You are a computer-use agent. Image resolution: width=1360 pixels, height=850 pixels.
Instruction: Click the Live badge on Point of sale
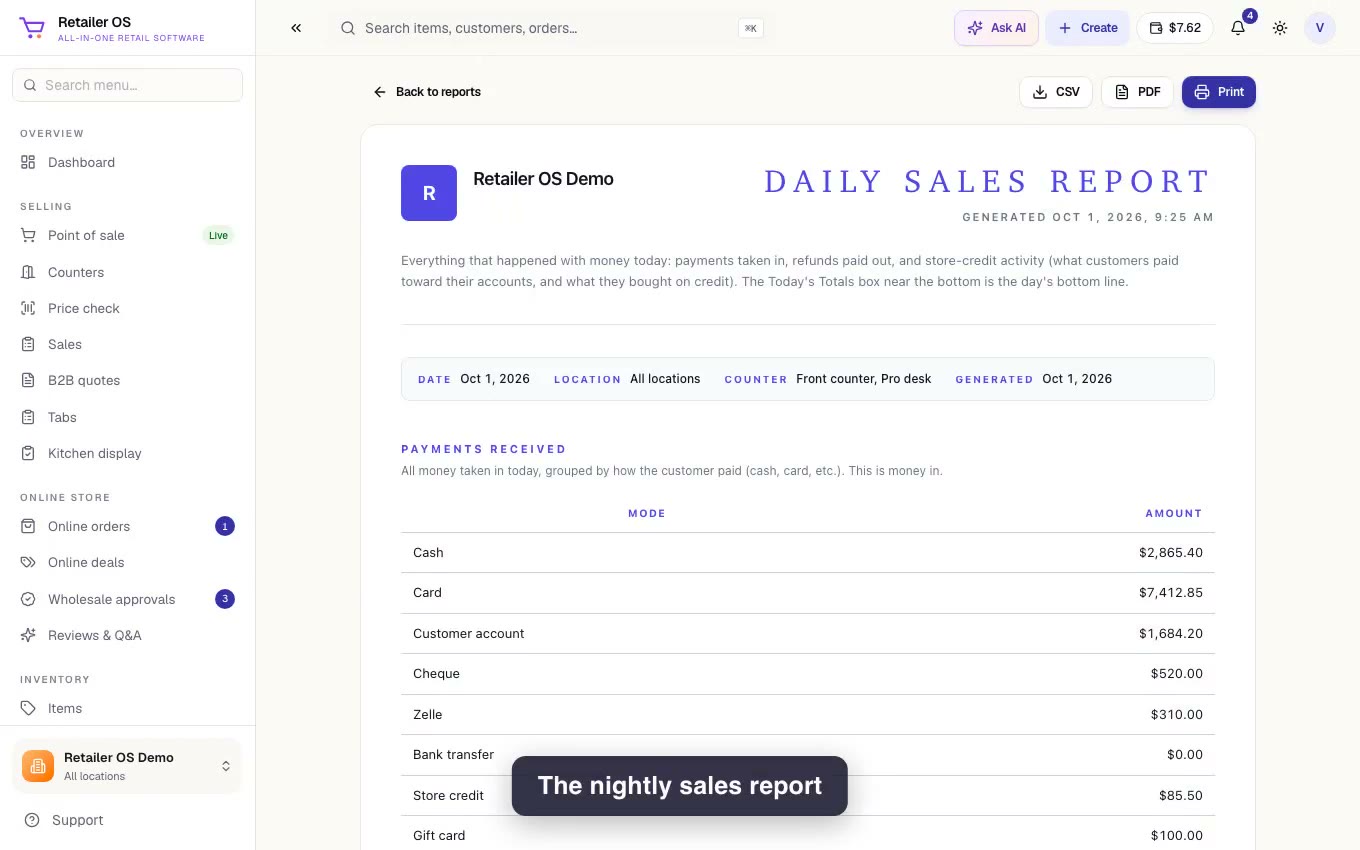[218, 236]
